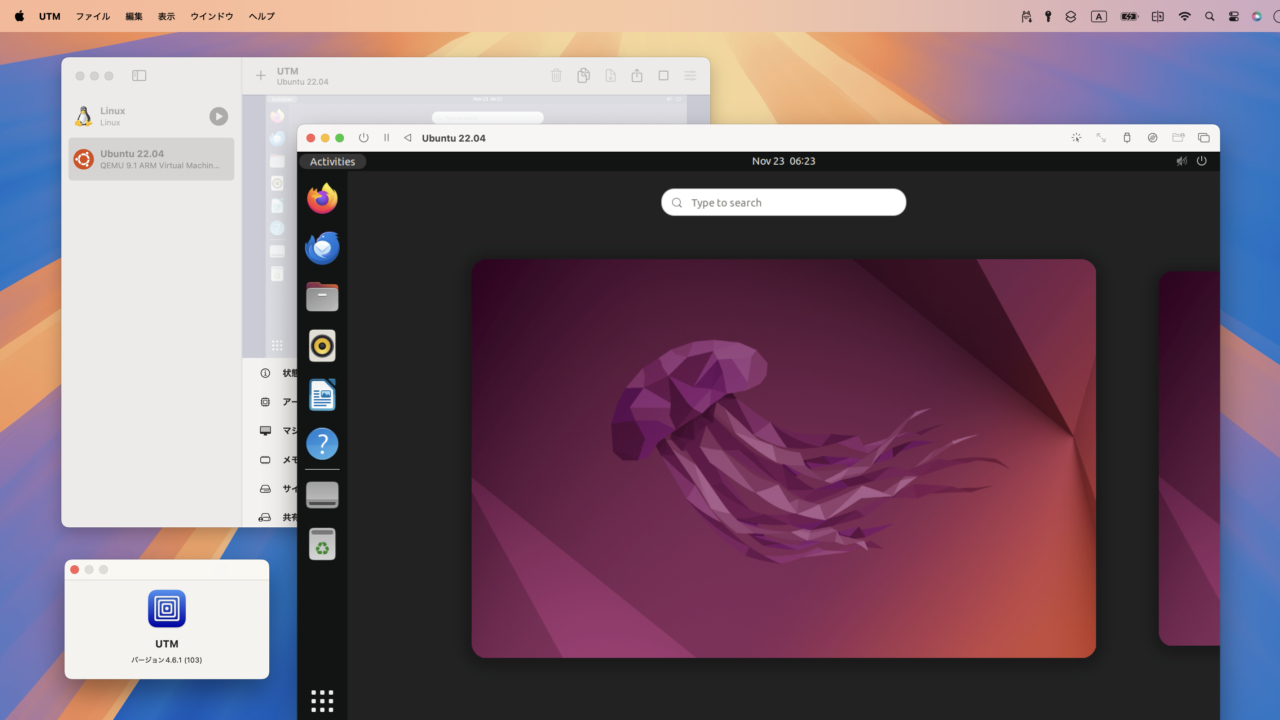Open Ubuntu system menu via volume icon
Viewport: 1280px width, 720px height.
(1181, 161)
